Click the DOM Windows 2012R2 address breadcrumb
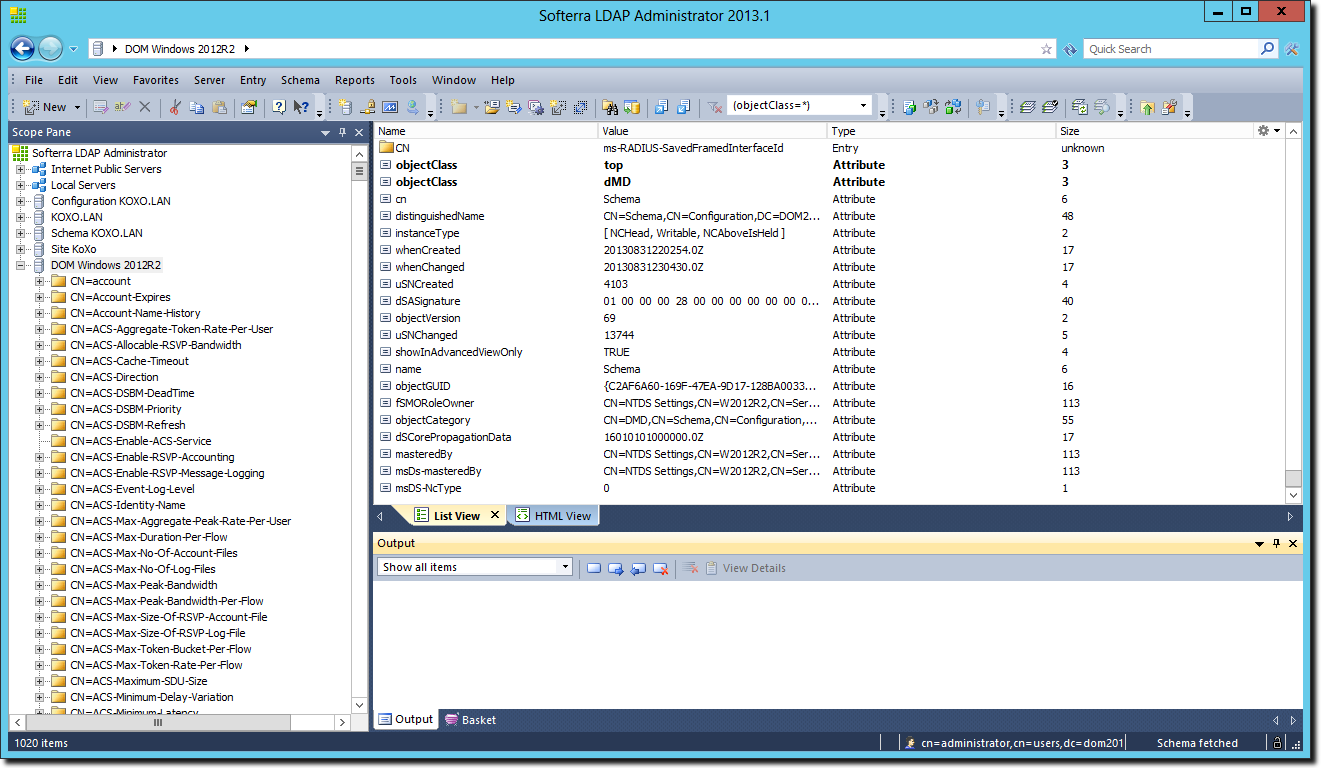This screenshot has width=1321, height=768. click(180, 49)
